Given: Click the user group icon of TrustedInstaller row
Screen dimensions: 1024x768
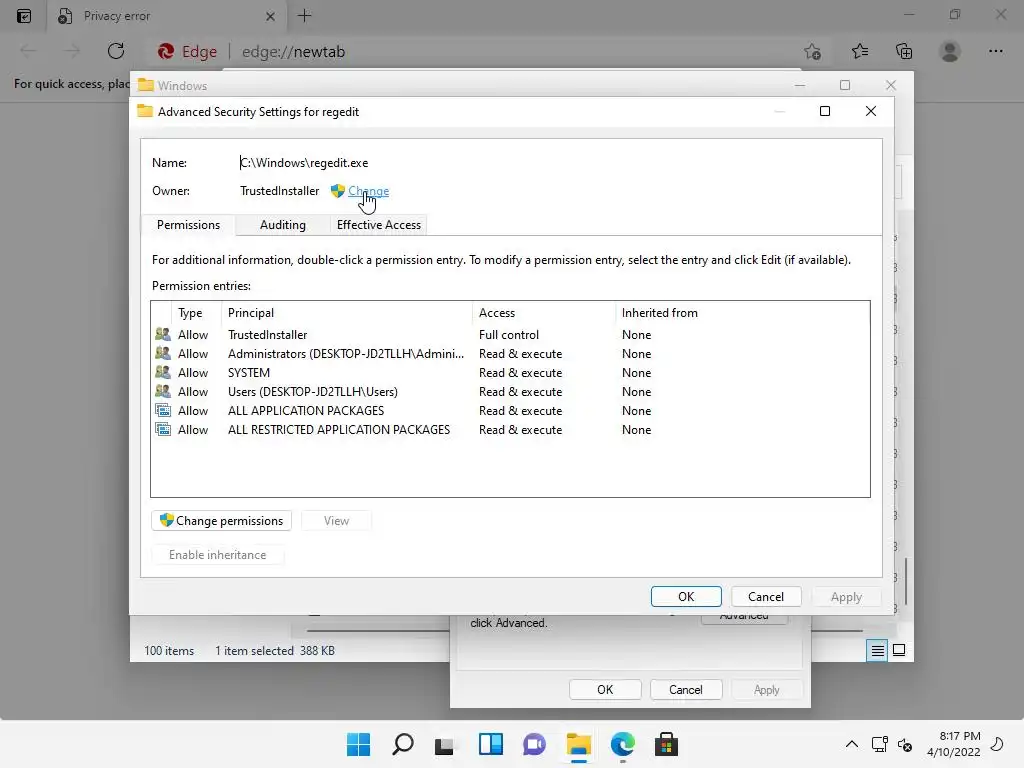Looking at the screenshot, I should point(163,334).
